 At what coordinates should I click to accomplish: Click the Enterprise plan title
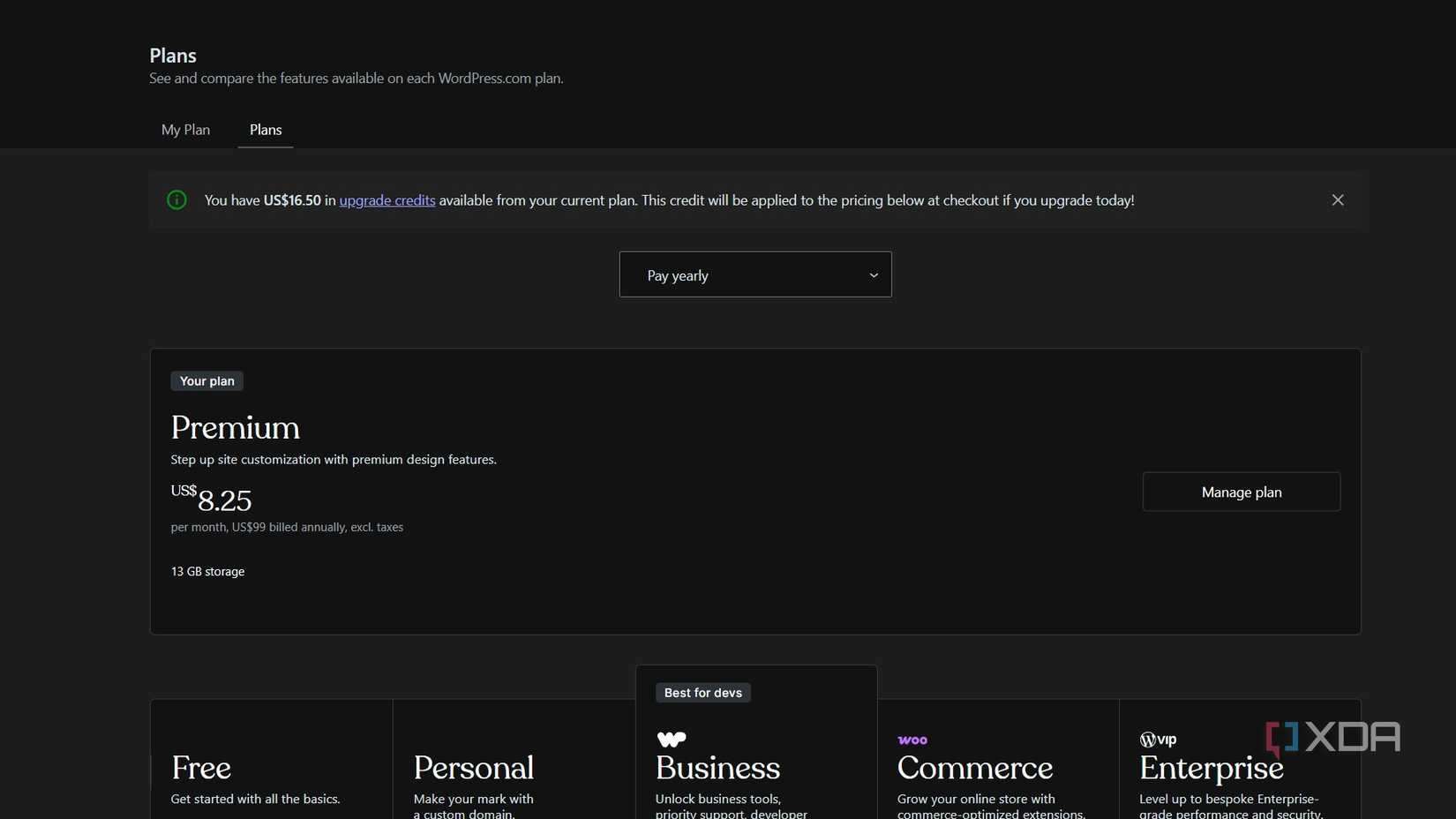pos(1211,767)
